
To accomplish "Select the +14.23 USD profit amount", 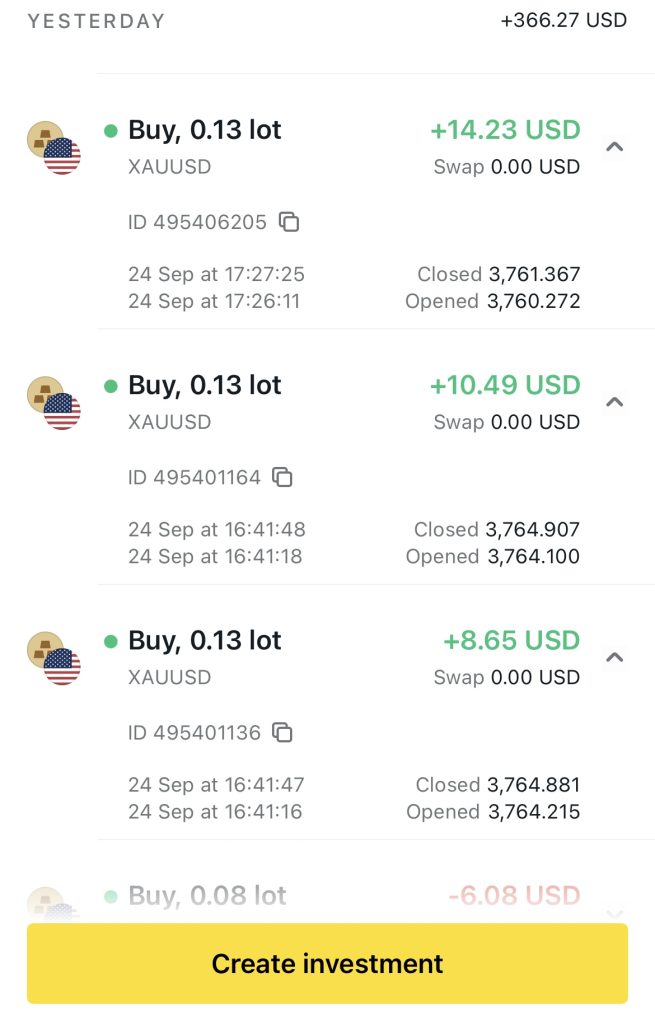I will point(505,130).
